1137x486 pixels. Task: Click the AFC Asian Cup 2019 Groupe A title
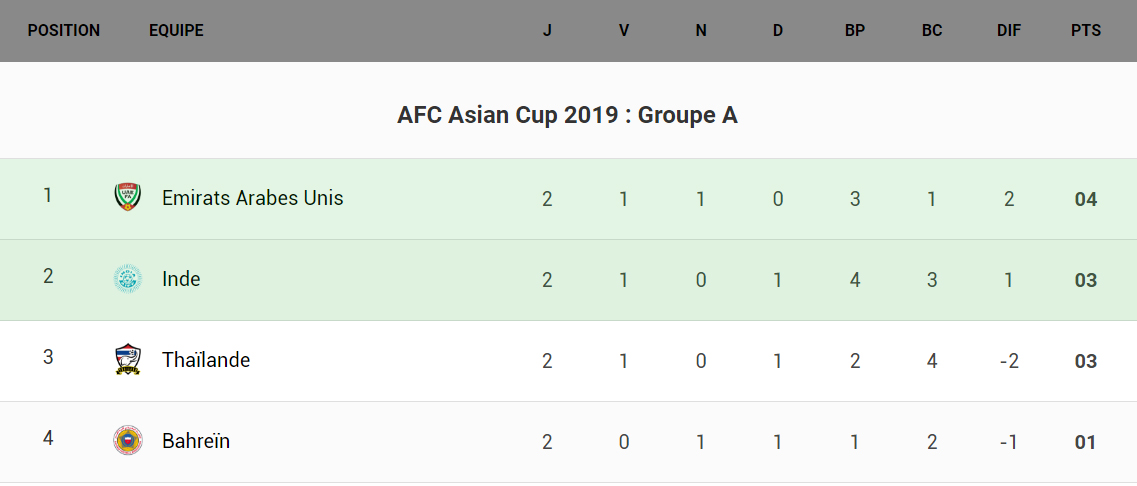(x=567, y=115)
